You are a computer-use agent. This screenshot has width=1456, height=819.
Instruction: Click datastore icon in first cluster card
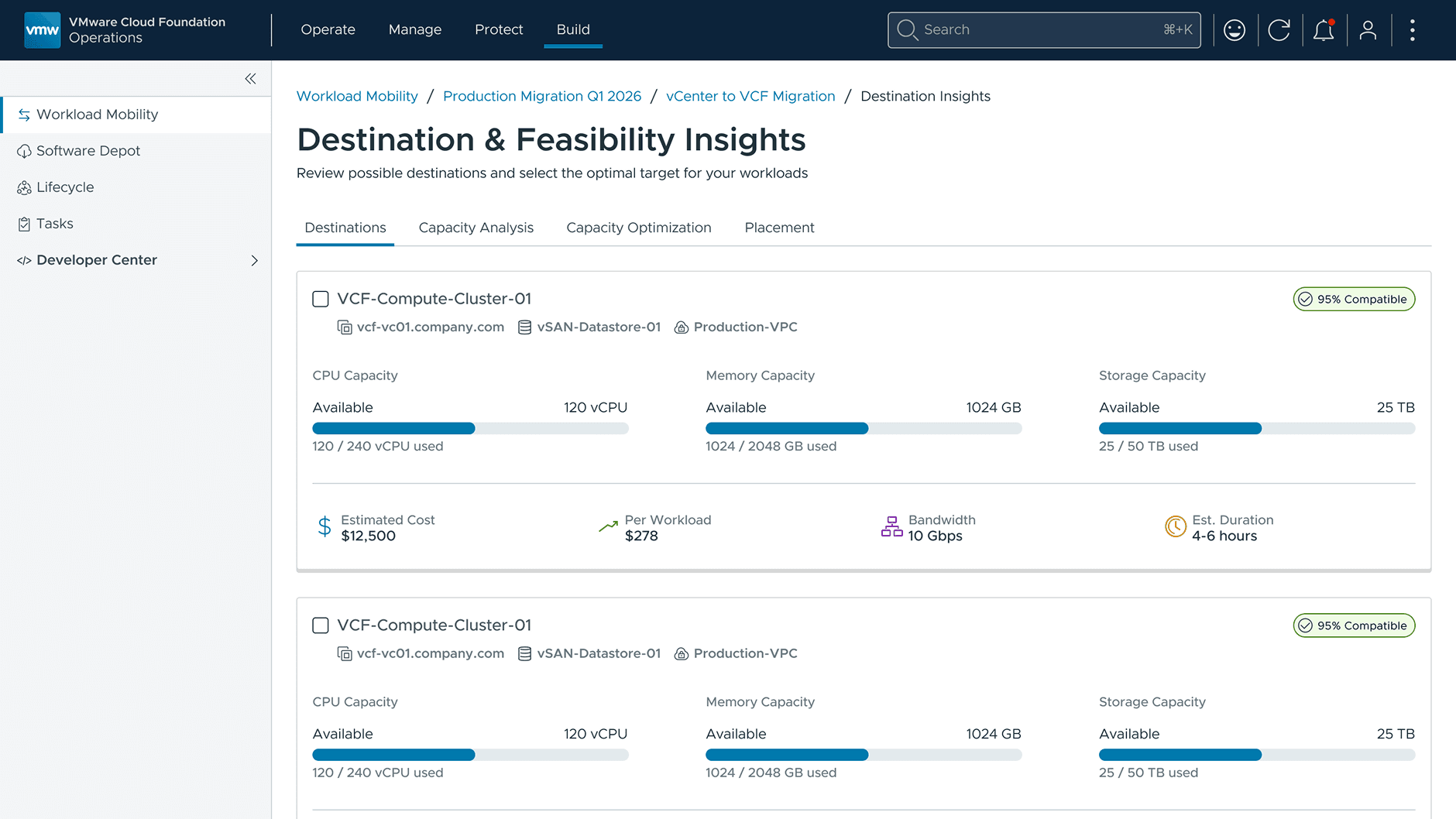tap(524, 327)
